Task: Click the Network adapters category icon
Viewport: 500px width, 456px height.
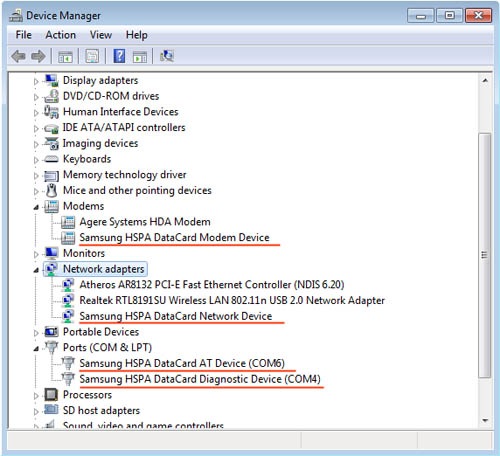Action: click(x=51, y=269)
